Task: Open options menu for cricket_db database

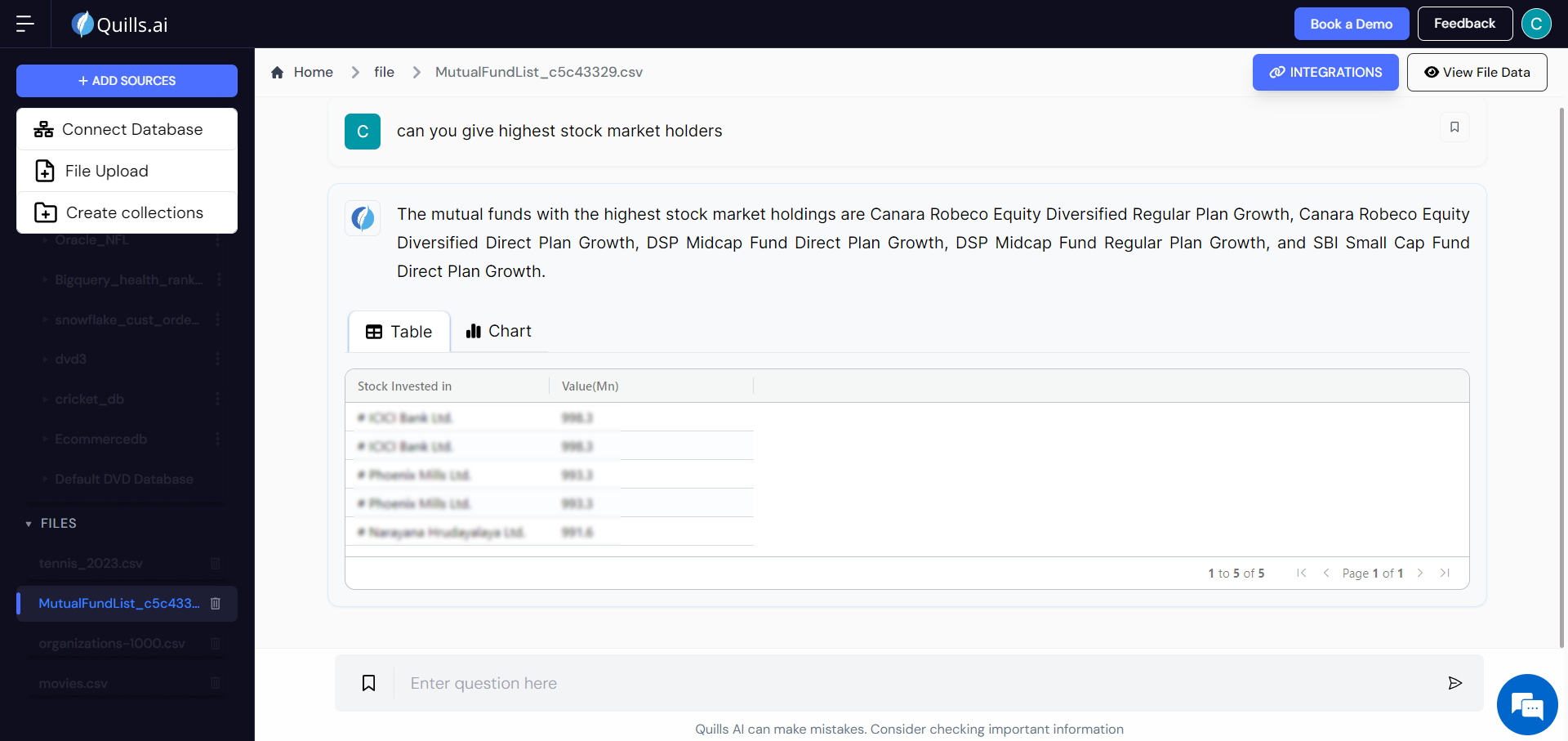Action: click(218, 399)
